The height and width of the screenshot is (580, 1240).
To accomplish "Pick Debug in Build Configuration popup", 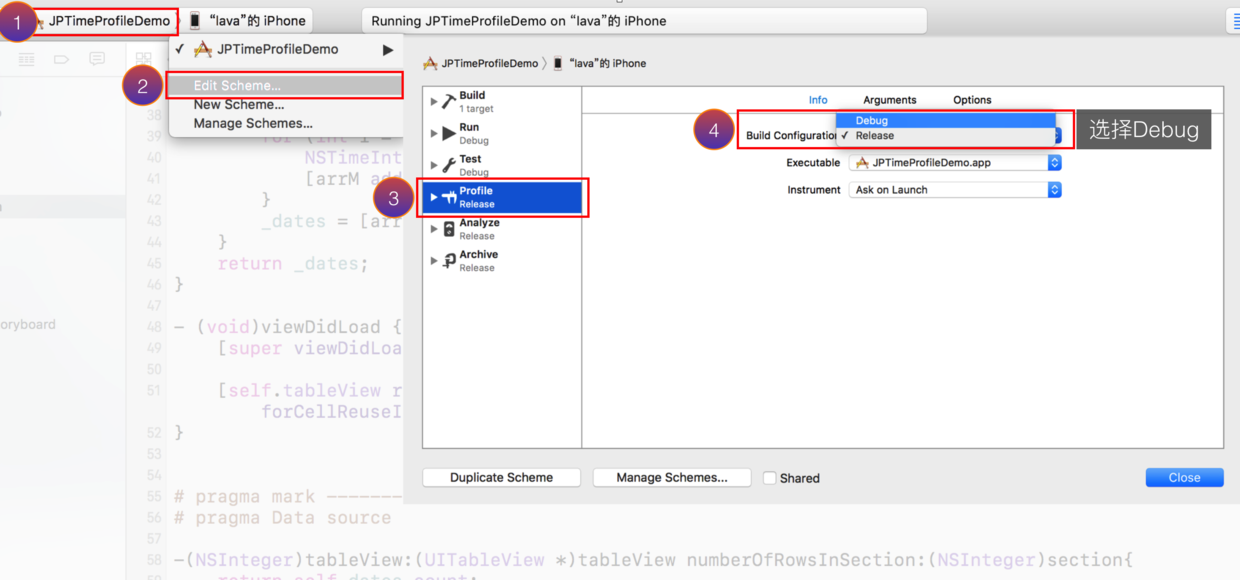I will [946, 120].
